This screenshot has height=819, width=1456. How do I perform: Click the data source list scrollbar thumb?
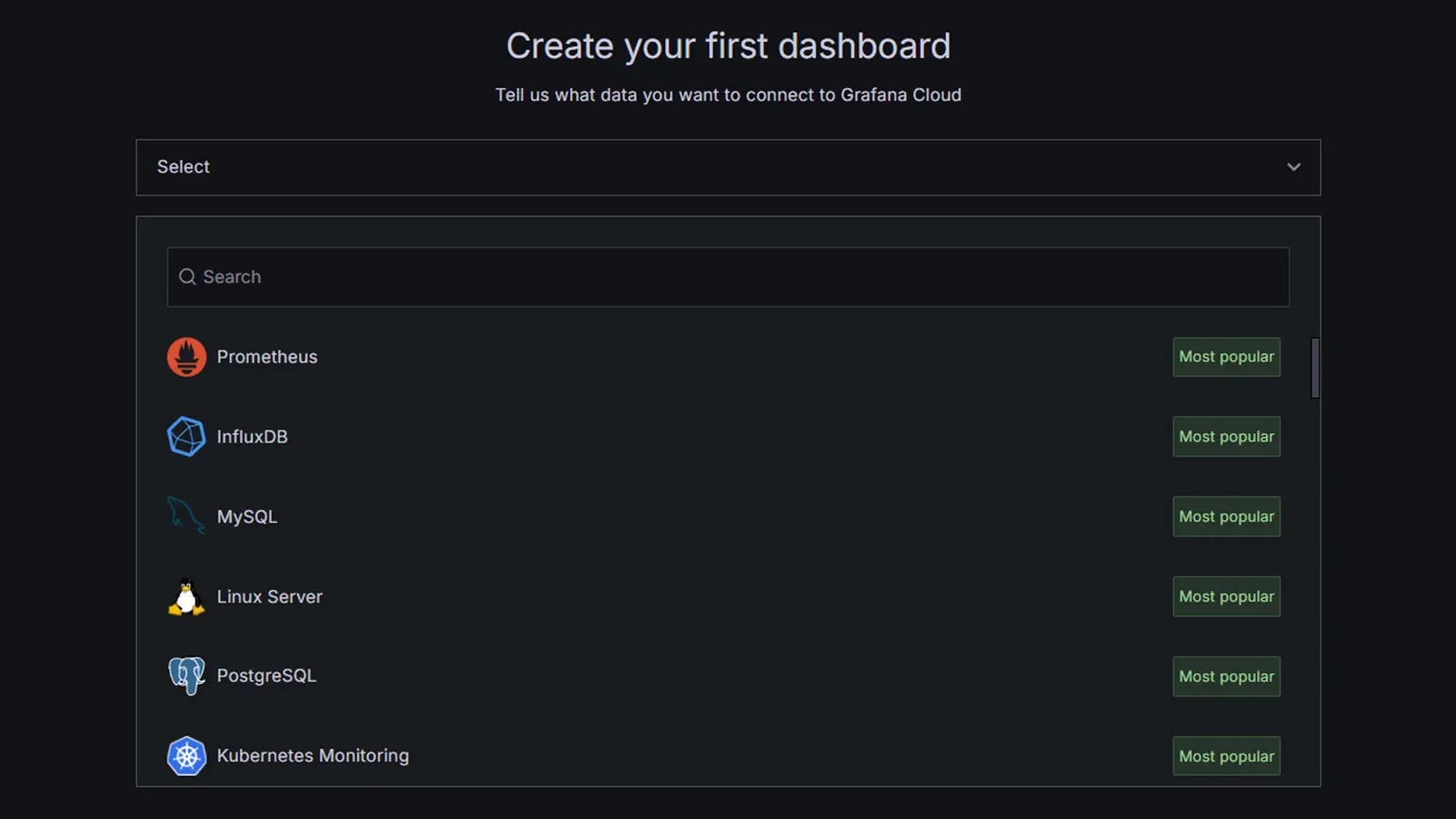point(1315,368)
